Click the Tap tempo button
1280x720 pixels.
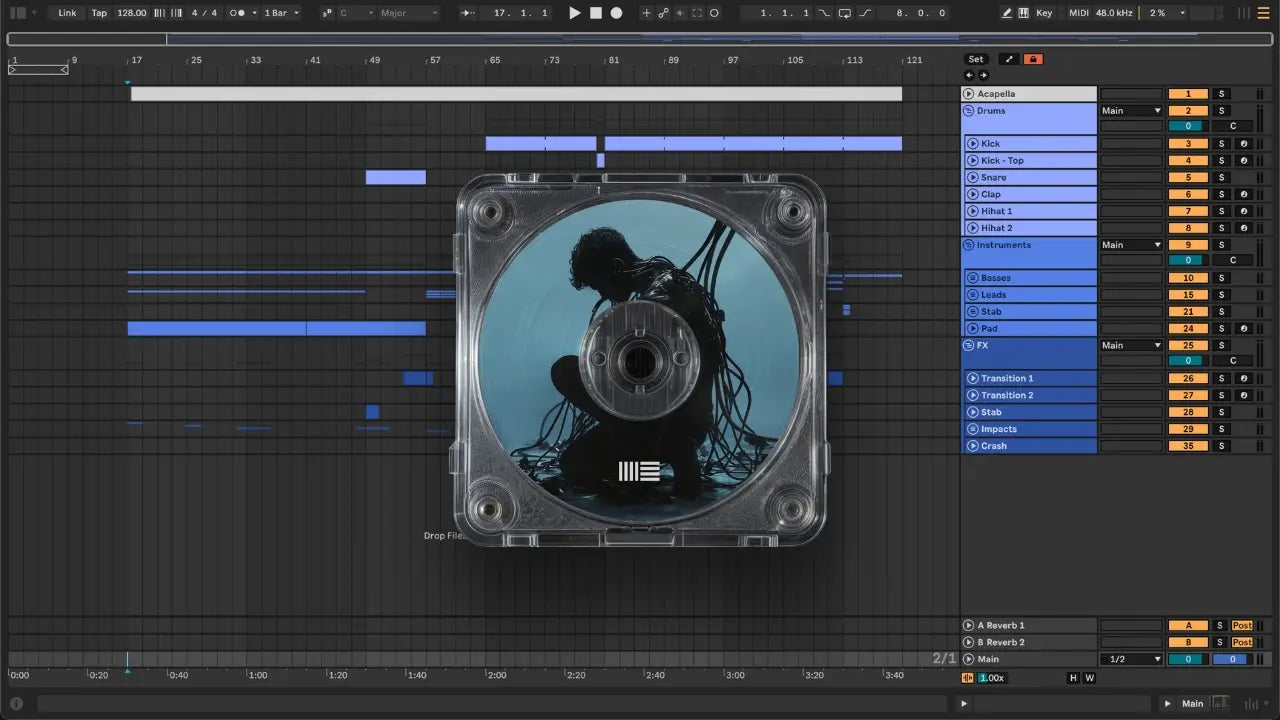coord(99,13)
